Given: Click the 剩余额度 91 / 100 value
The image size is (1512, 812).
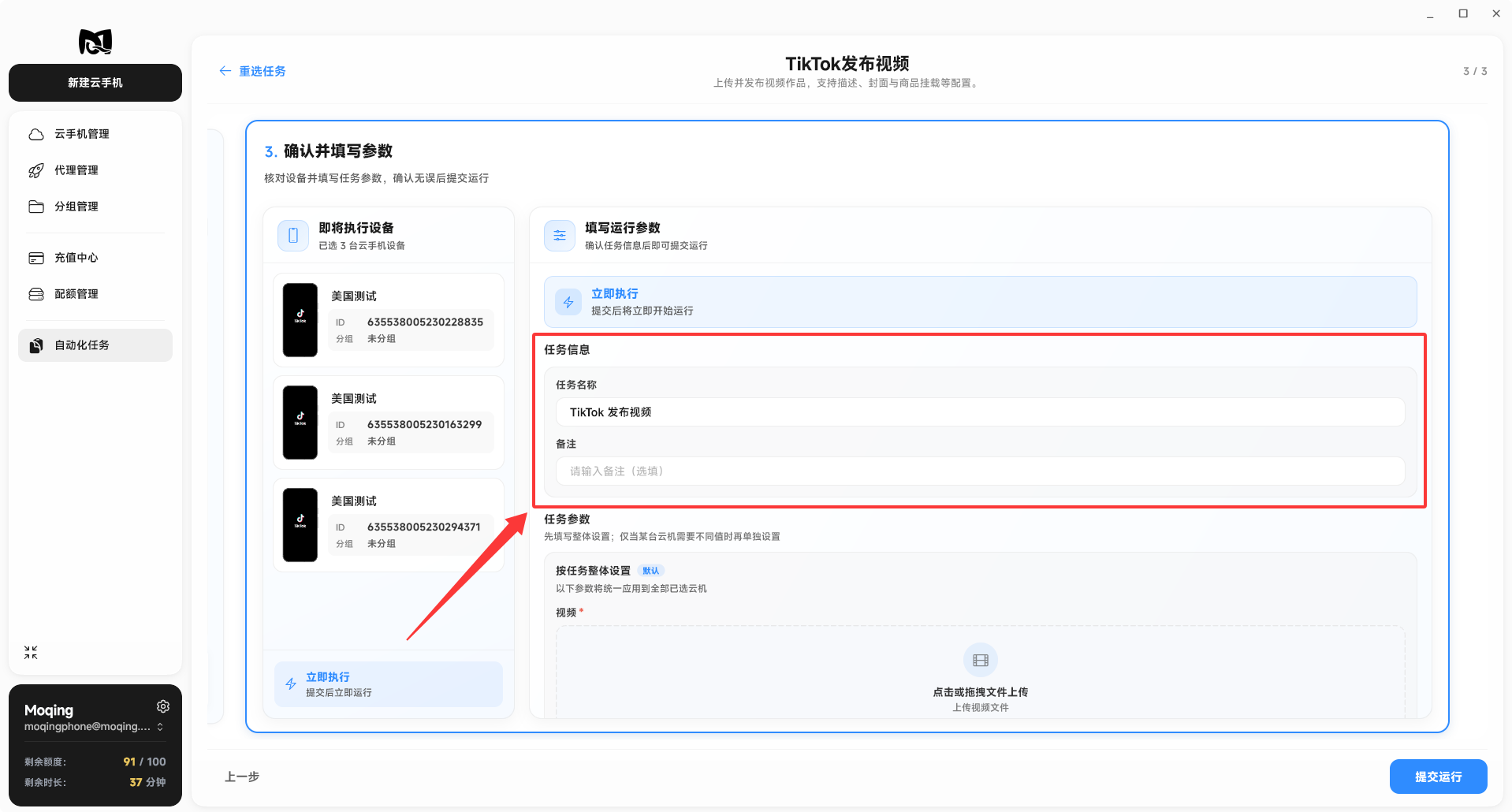Looking at the screenshot, I should tap(144, 762).
